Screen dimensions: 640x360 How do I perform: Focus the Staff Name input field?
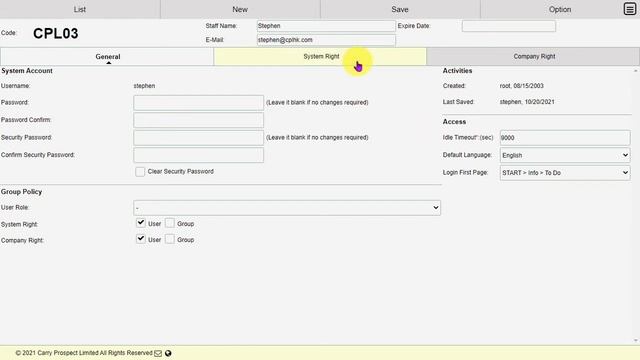pyautogui.click(x=326, y=26)
